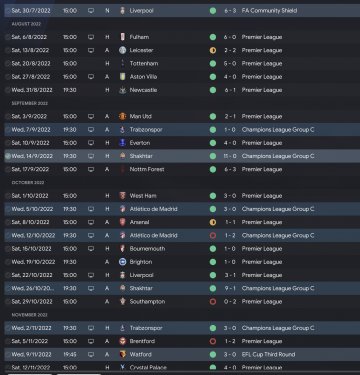
Task: Click Champions League Group C on Trabzonspor away row
Action: (278, 130)
